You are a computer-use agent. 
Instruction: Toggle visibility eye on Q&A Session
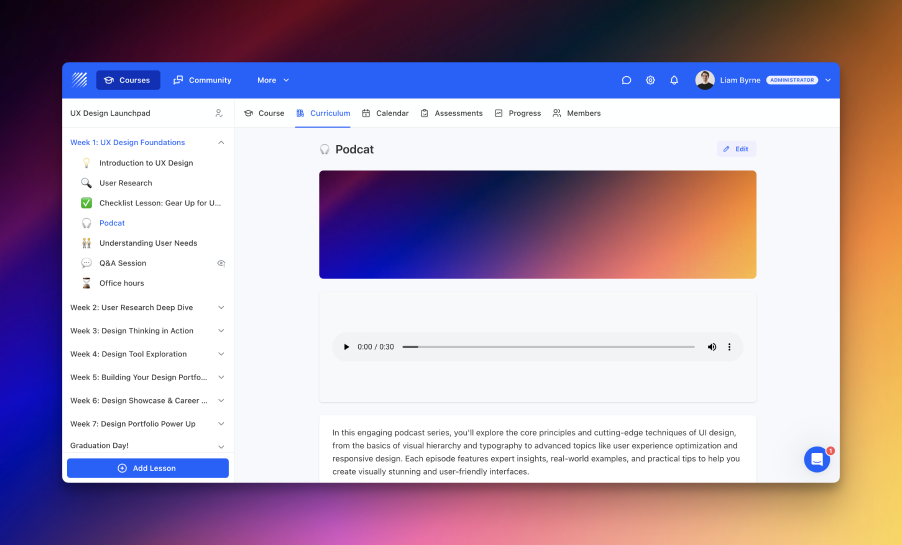[221, 263]
